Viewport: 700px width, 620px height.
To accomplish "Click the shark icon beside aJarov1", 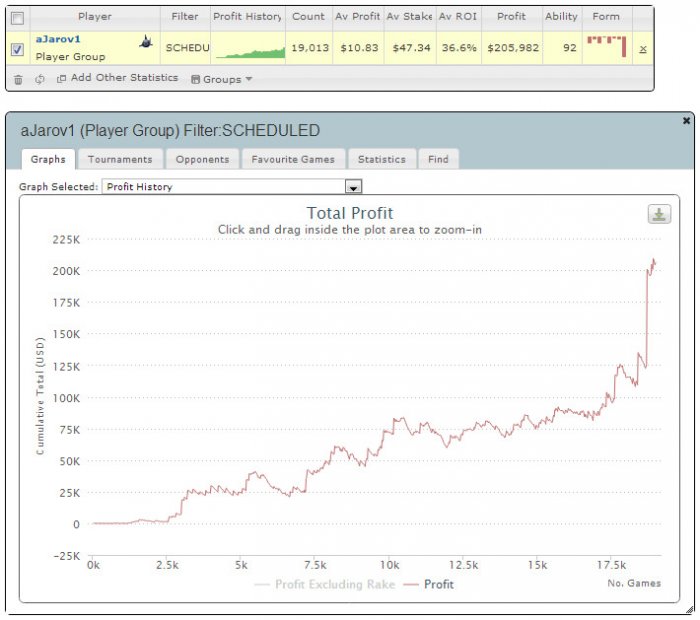I will click(x=146, y=42).
